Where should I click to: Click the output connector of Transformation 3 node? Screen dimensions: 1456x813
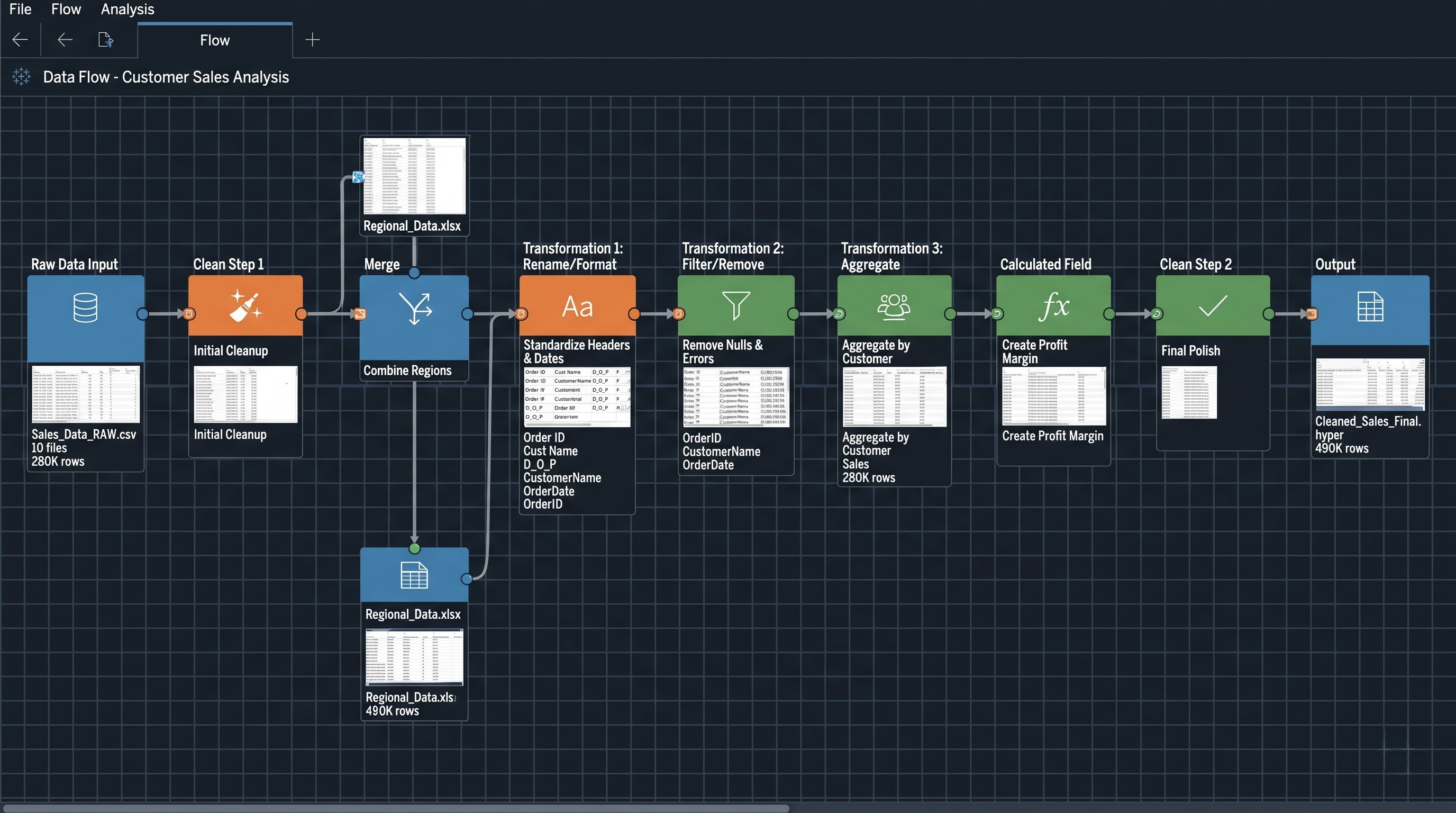pos(950,314)
